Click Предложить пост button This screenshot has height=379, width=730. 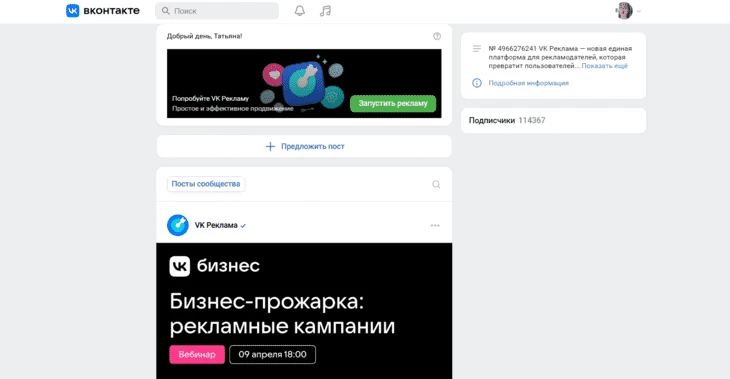[x=304, y=146]
